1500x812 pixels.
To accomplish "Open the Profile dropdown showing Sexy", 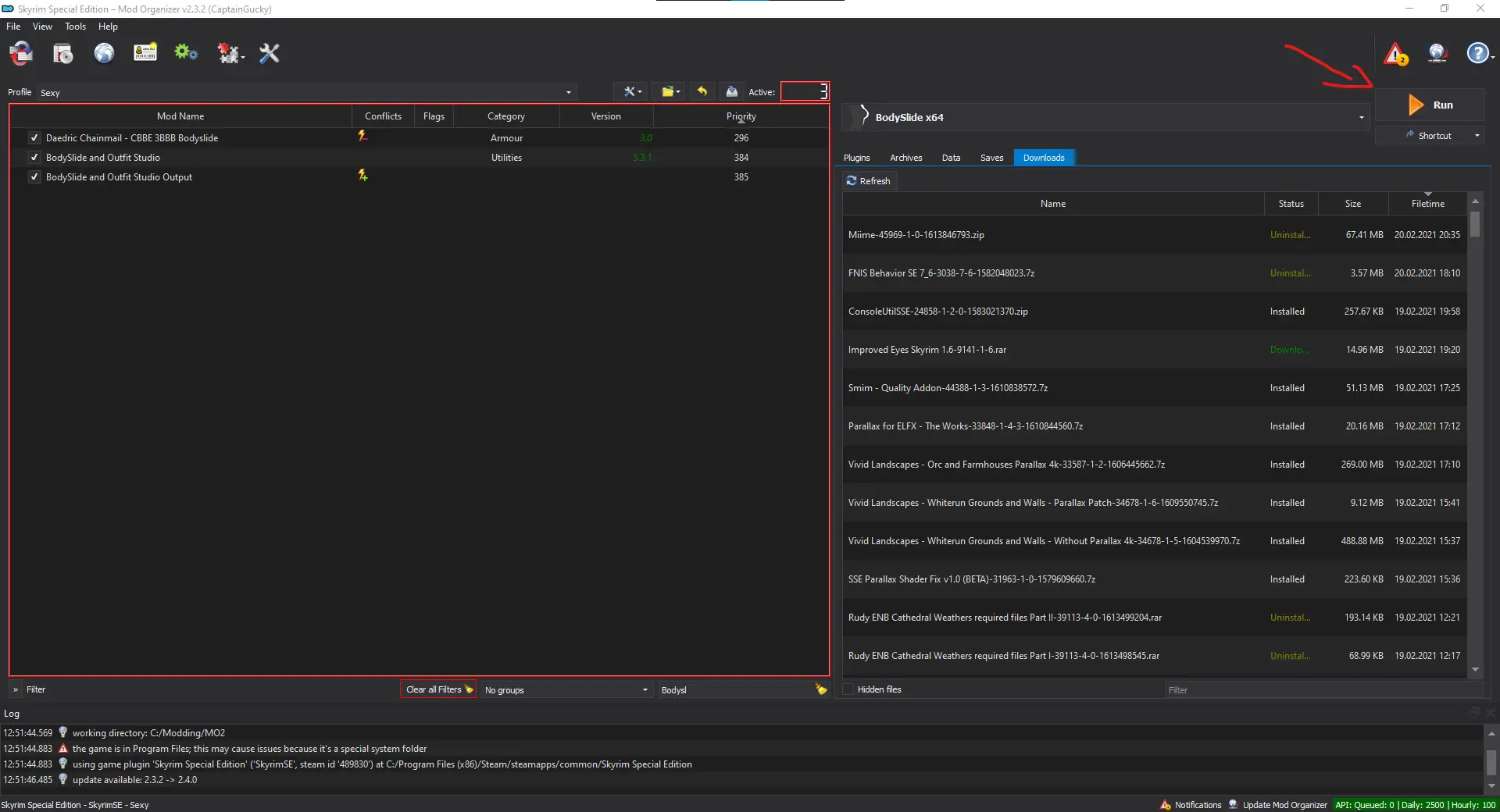I will tap(306, 92).
